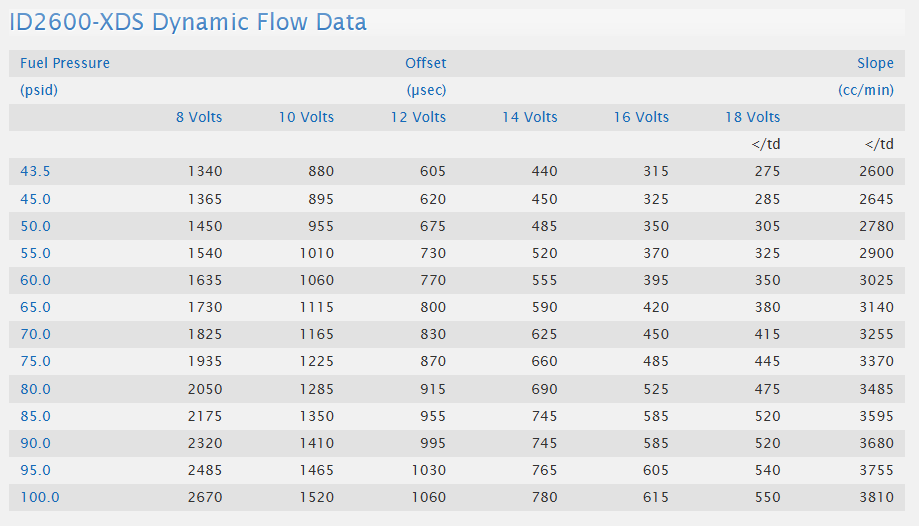This screenshot has height=526, width=919.
Task: Select the 3810 slope value cell
Action: click(x=876, y=497)
